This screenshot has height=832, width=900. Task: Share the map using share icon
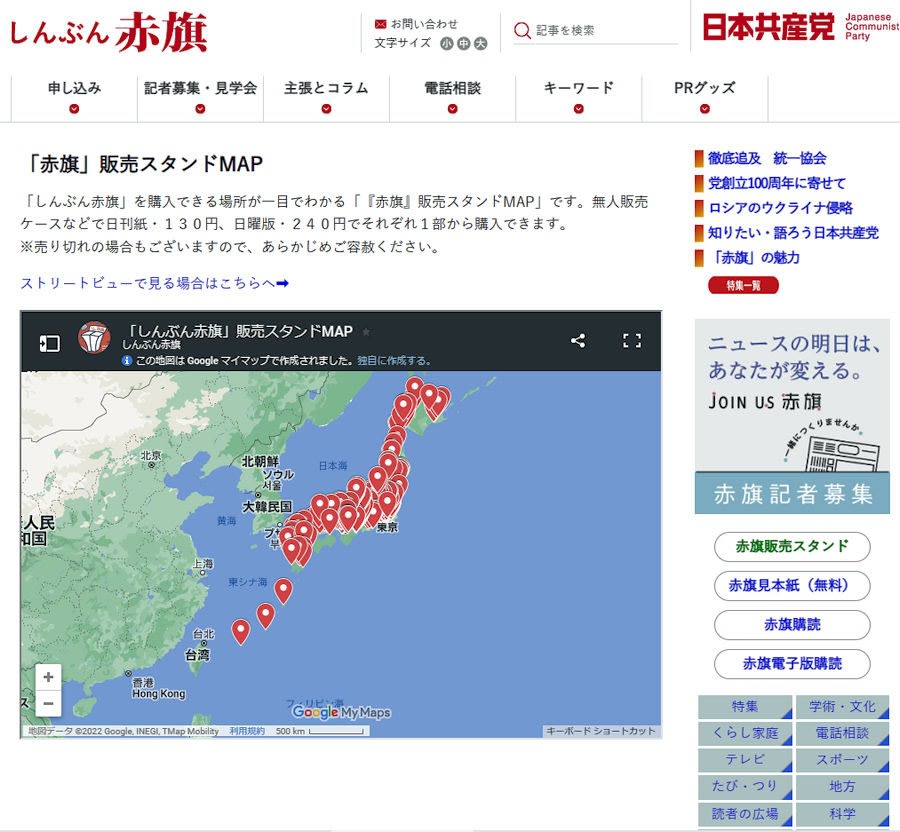(578, 341)
